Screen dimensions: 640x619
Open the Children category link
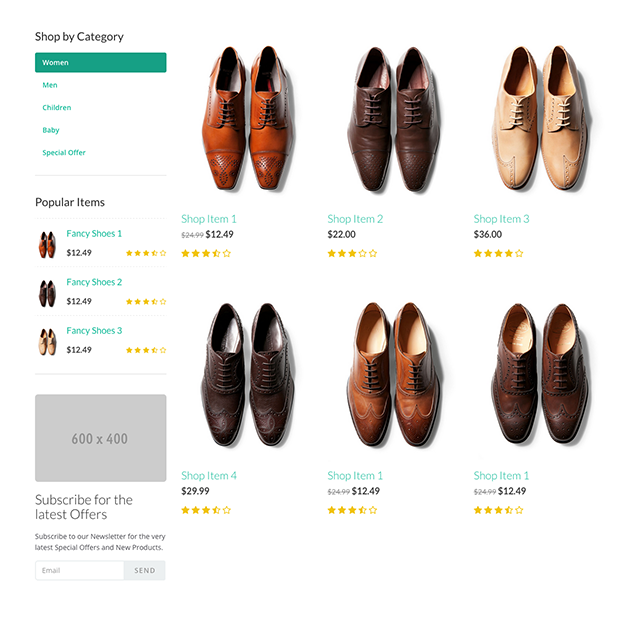click(57, 107)
